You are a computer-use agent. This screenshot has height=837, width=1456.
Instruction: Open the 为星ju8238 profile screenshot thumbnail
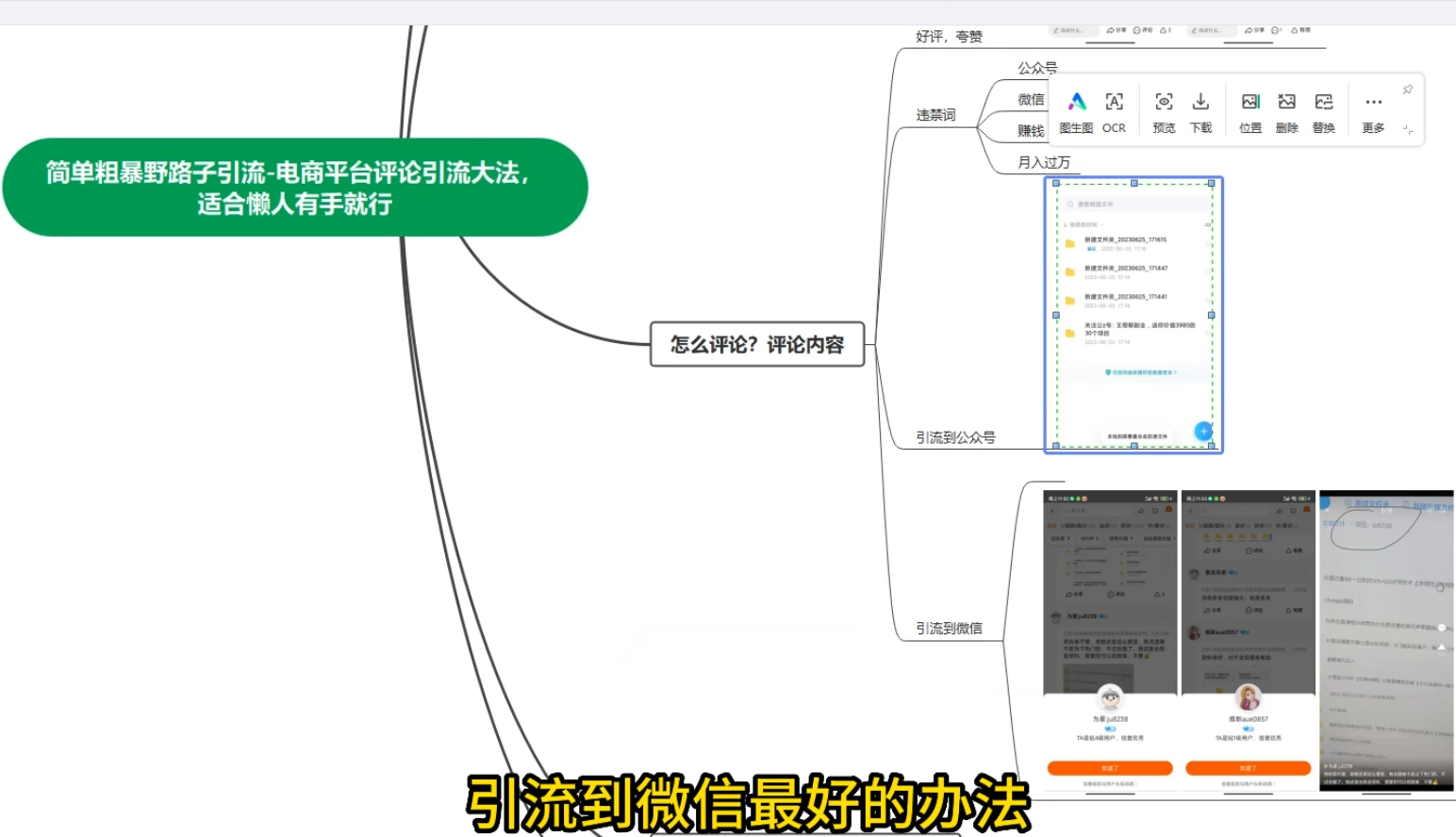1110,641
